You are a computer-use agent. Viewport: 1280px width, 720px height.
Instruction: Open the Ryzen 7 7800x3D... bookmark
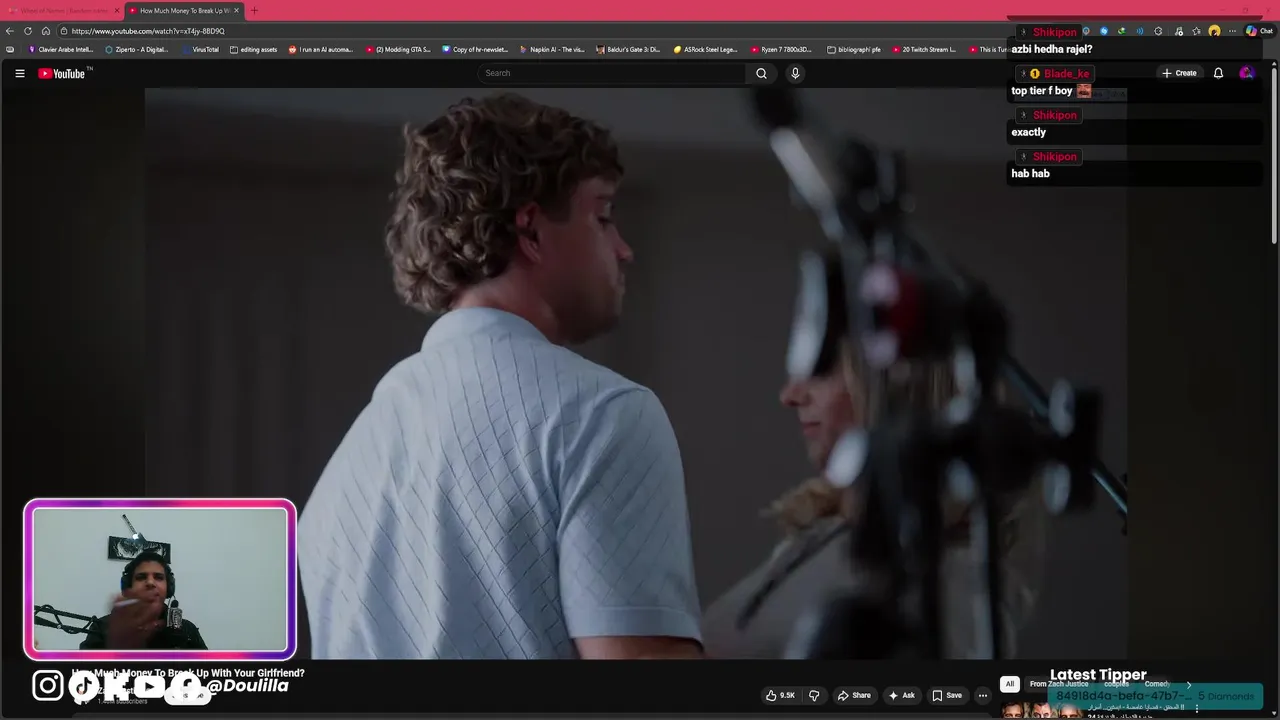(781, 49)
